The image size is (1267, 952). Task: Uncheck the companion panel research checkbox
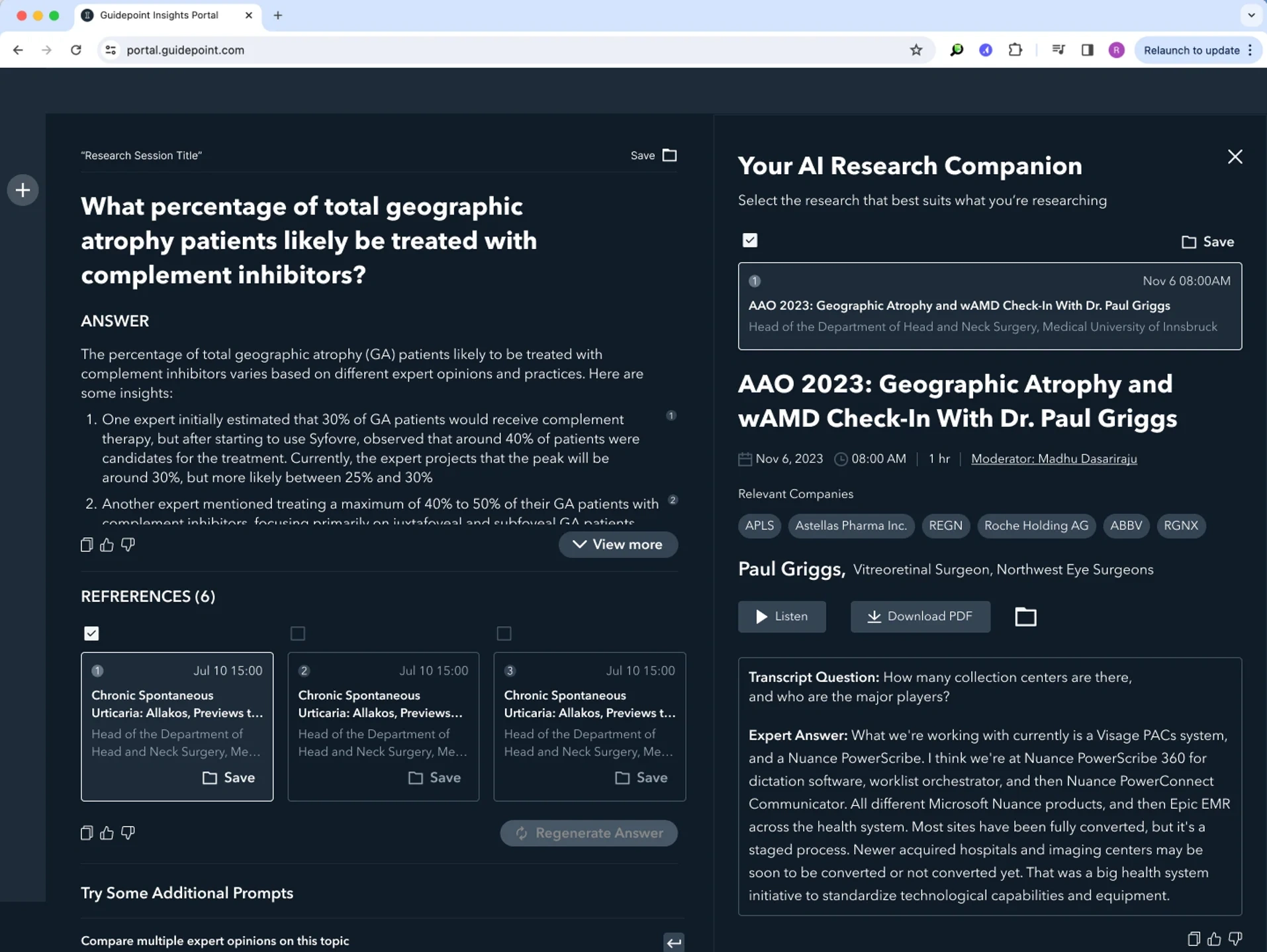pos(749,240)
